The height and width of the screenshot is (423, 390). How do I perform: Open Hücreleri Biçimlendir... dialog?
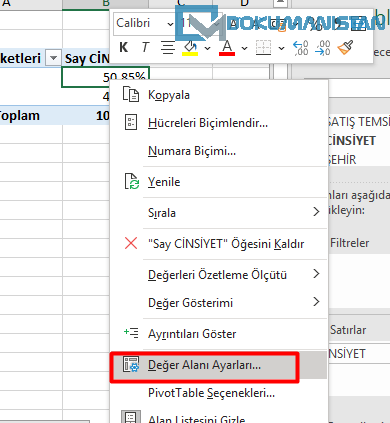(x=219, y=123)
